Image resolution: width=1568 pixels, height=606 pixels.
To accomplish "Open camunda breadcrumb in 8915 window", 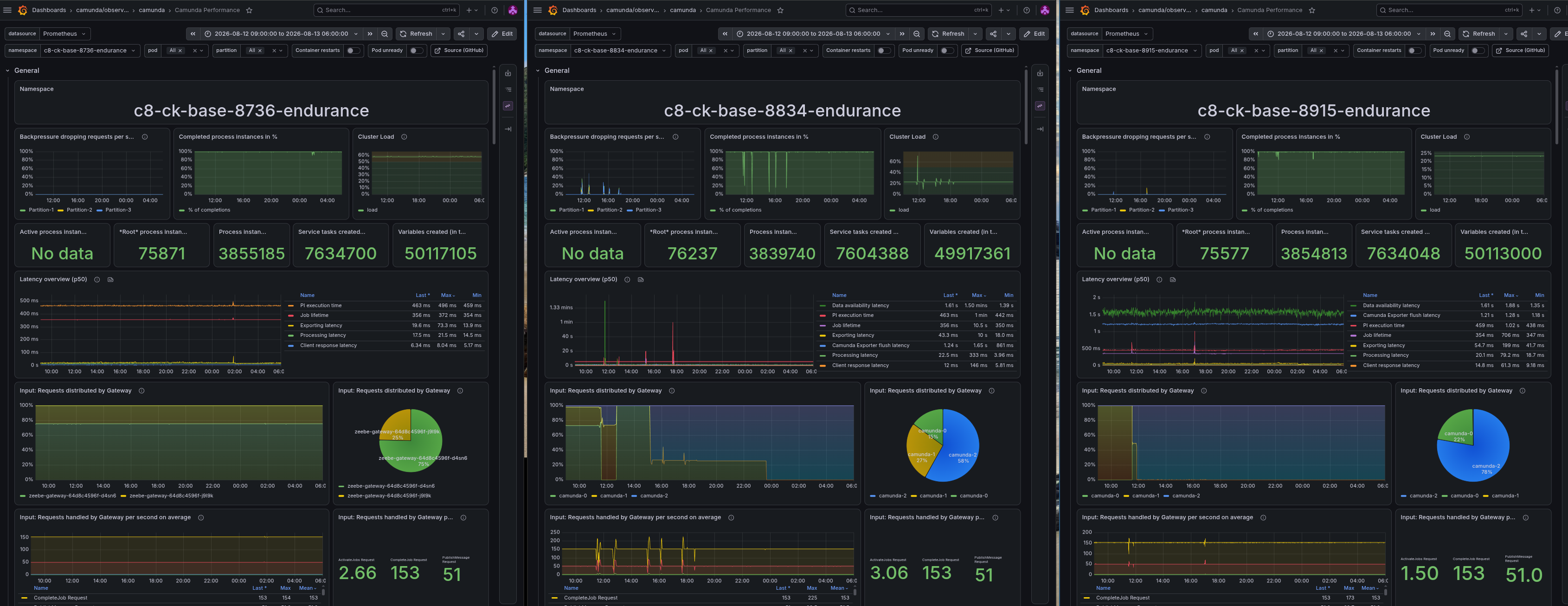I will 1214,10.
